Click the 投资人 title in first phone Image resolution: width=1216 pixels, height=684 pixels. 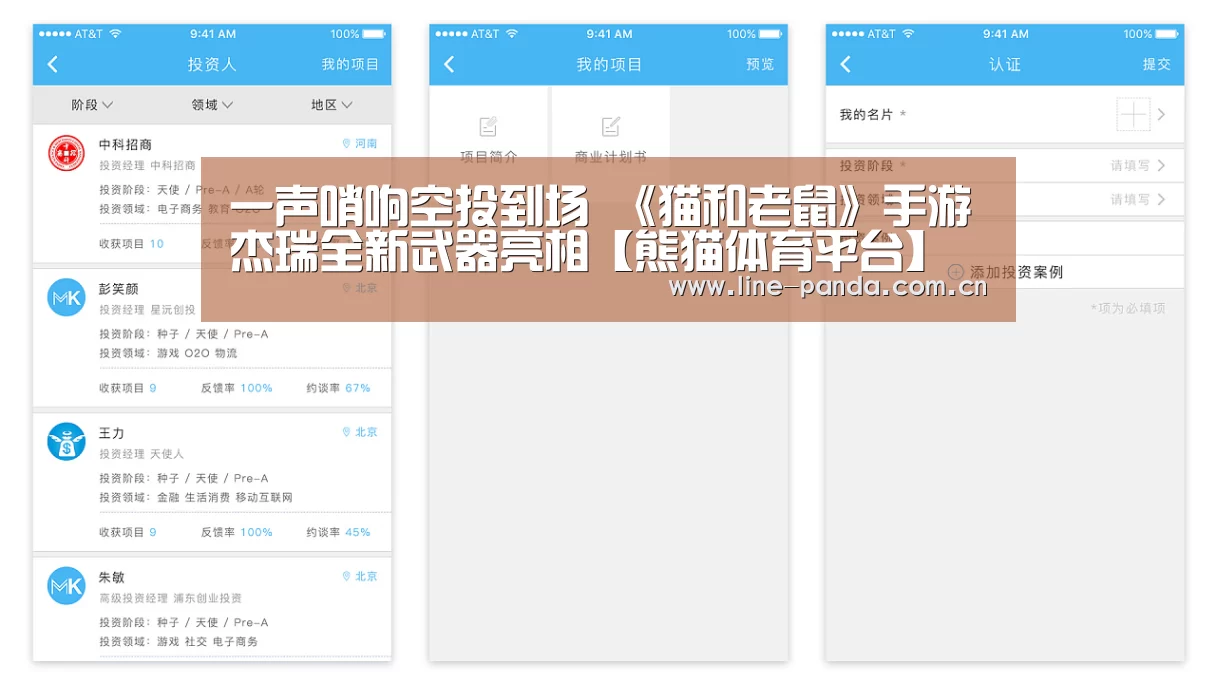pyautogui.click(x=212, y=64)
